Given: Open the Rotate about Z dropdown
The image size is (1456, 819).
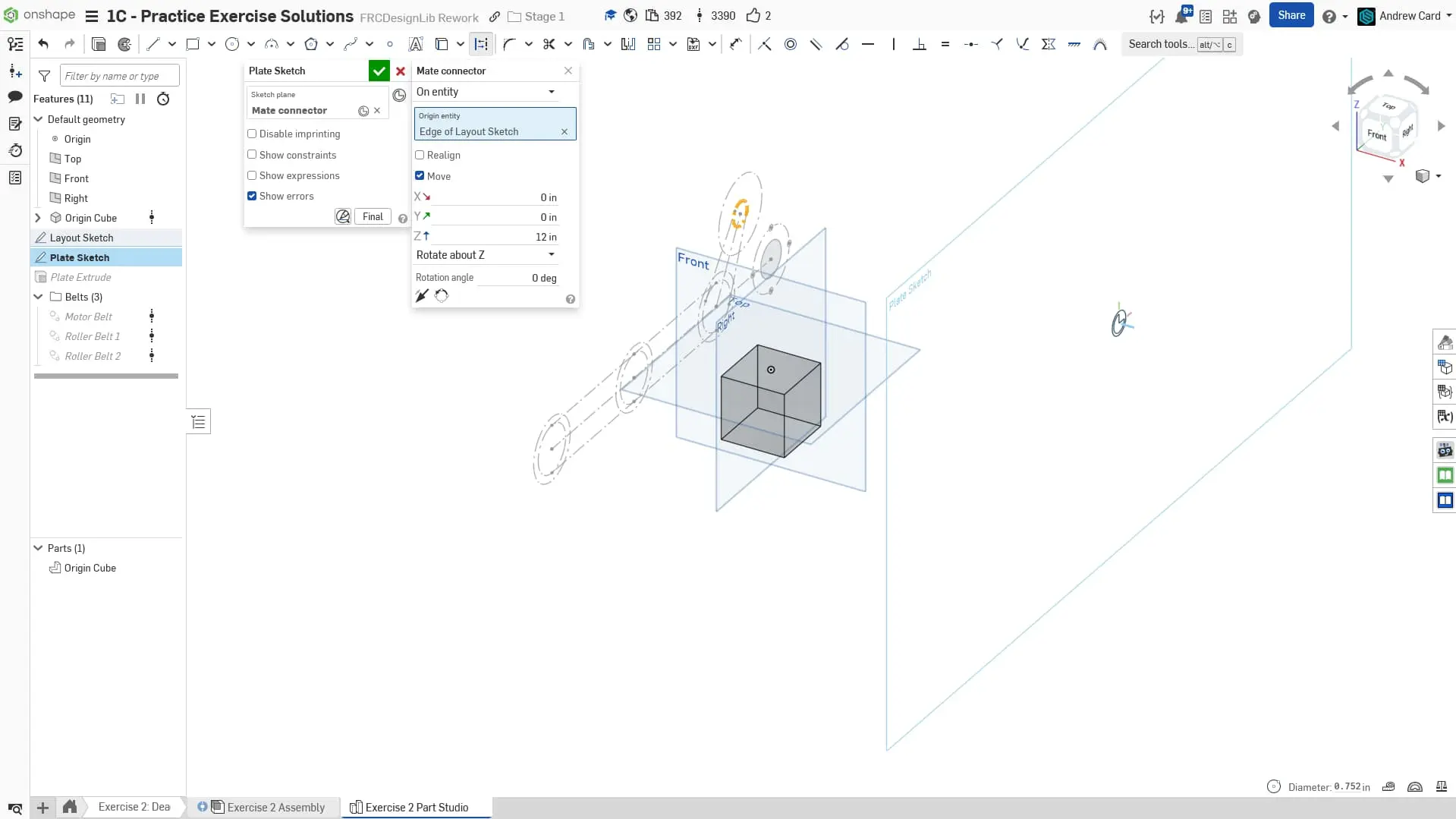Looking at the screenshot, I should click(486, 255).
